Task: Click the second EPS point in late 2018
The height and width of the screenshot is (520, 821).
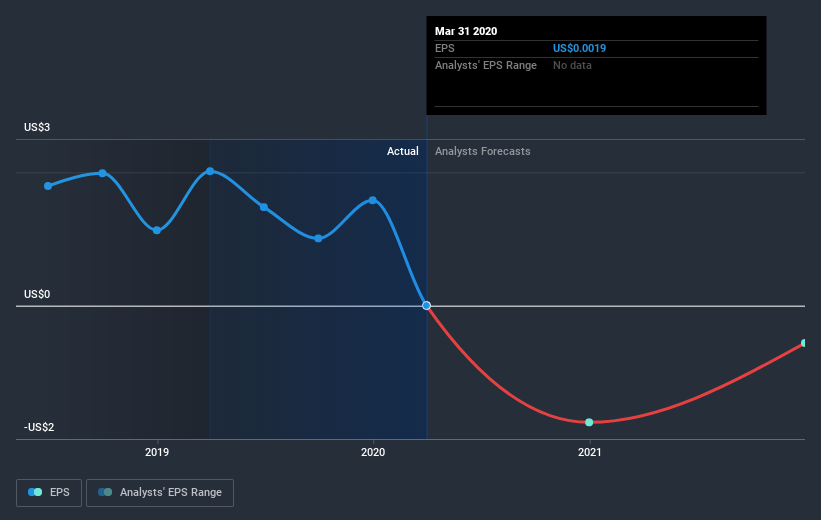Action: pyautogui.click(x=103, y=173)
